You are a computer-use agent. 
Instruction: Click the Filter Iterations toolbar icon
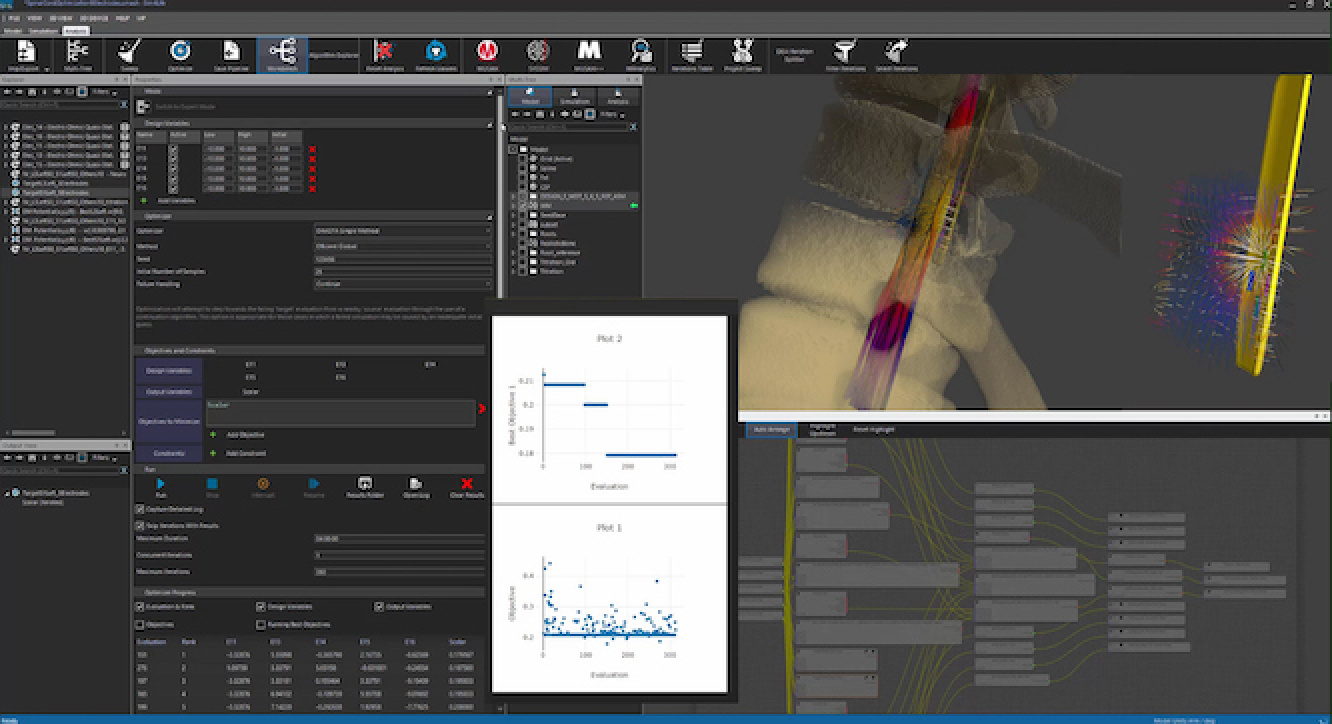[842, 50]
